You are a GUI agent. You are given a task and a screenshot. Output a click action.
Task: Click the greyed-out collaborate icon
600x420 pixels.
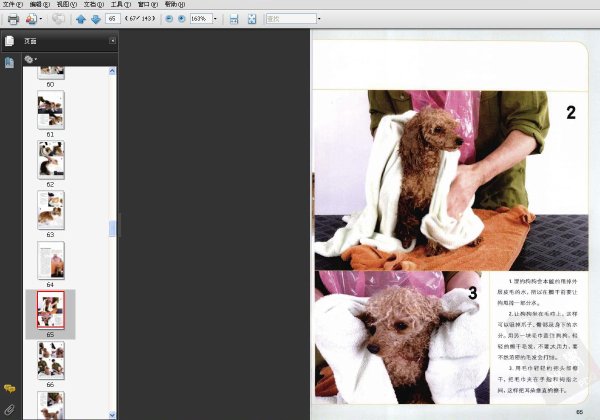coord(58,19)
